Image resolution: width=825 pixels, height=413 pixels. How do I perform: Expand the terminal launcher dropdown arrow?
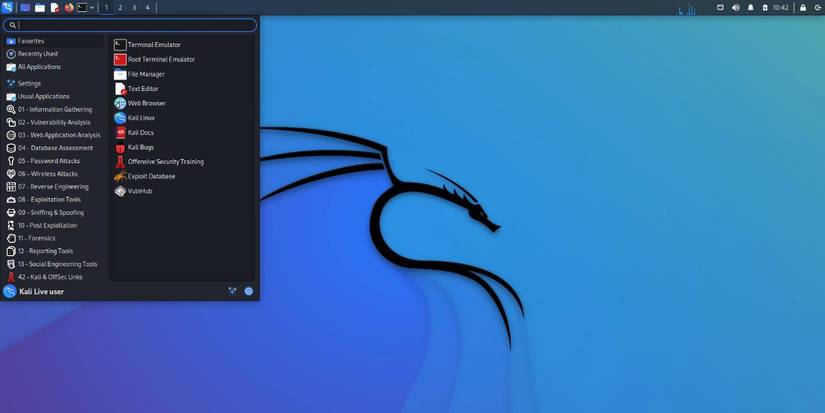[92, 7]
